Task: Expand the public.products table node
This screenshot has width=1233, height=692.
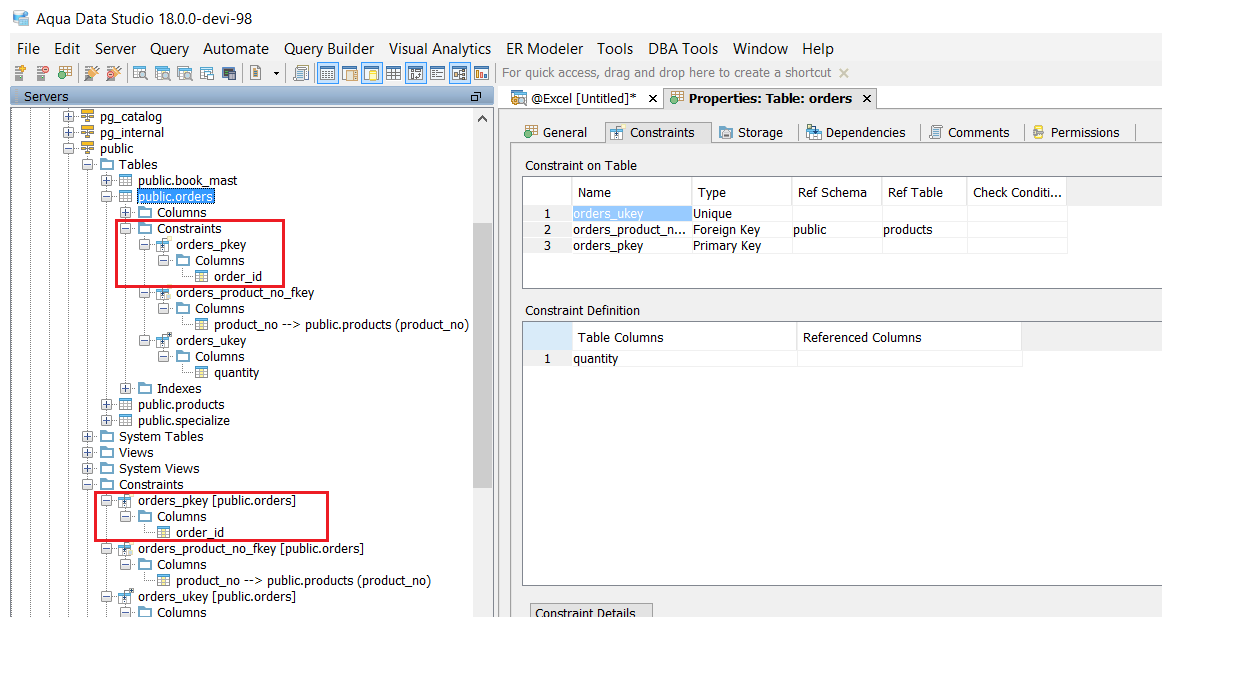Action: (x=107, y=405)
